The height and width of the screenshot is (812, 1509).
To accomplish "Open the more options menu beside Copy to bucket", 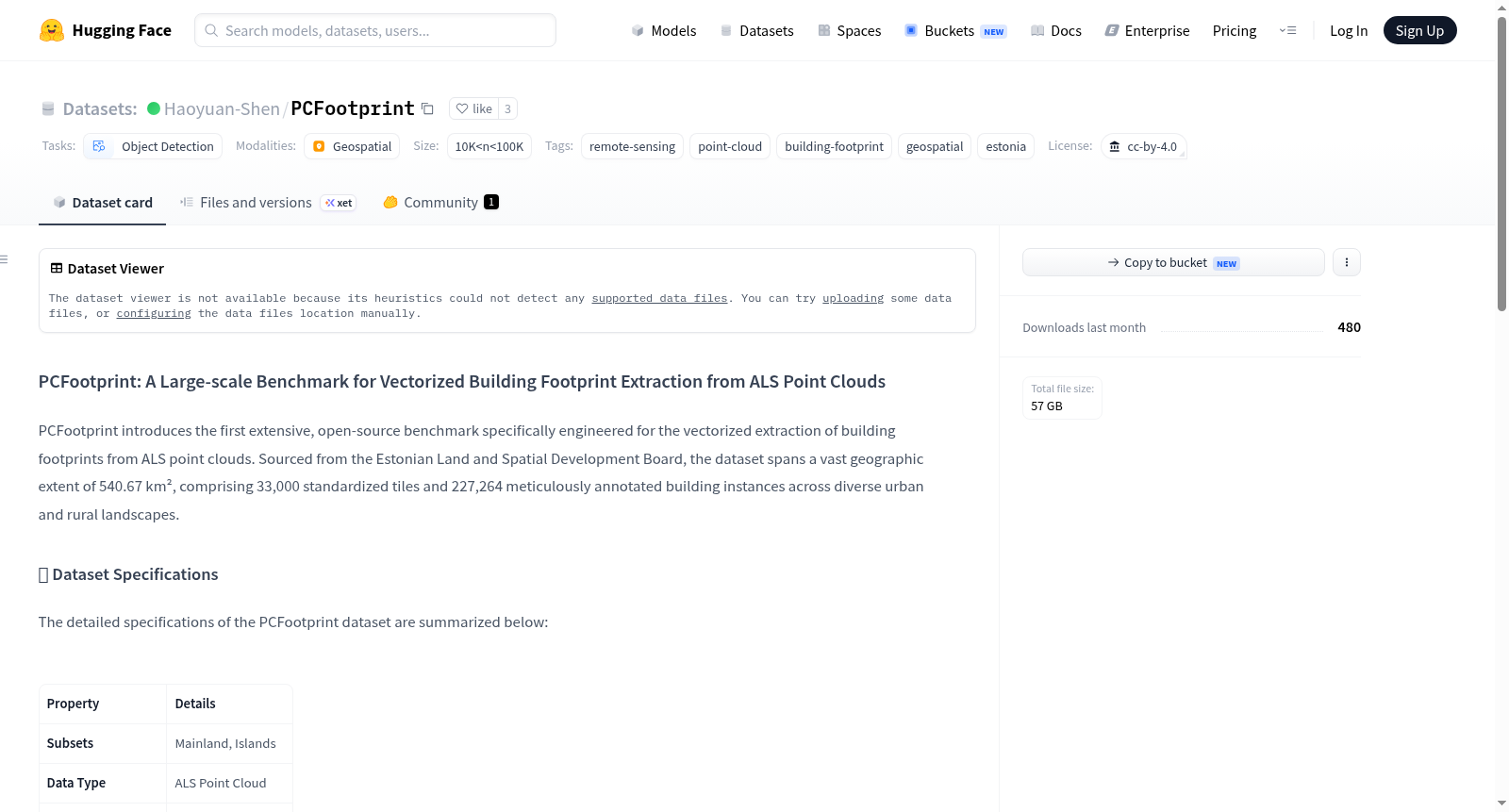I will pos(1347,262).
